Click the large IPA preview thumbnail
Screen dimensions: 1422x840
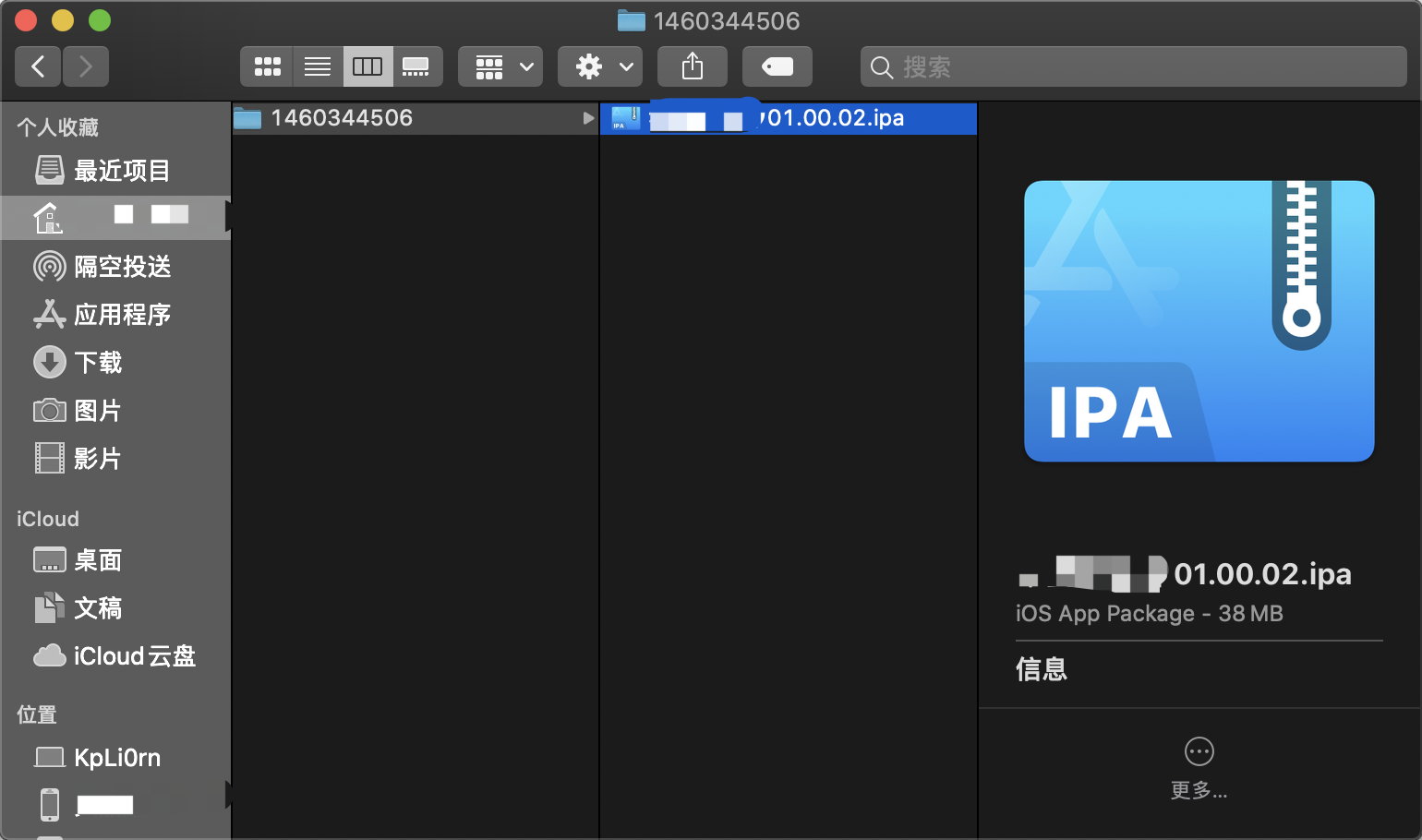click(x=1199, y=321)
